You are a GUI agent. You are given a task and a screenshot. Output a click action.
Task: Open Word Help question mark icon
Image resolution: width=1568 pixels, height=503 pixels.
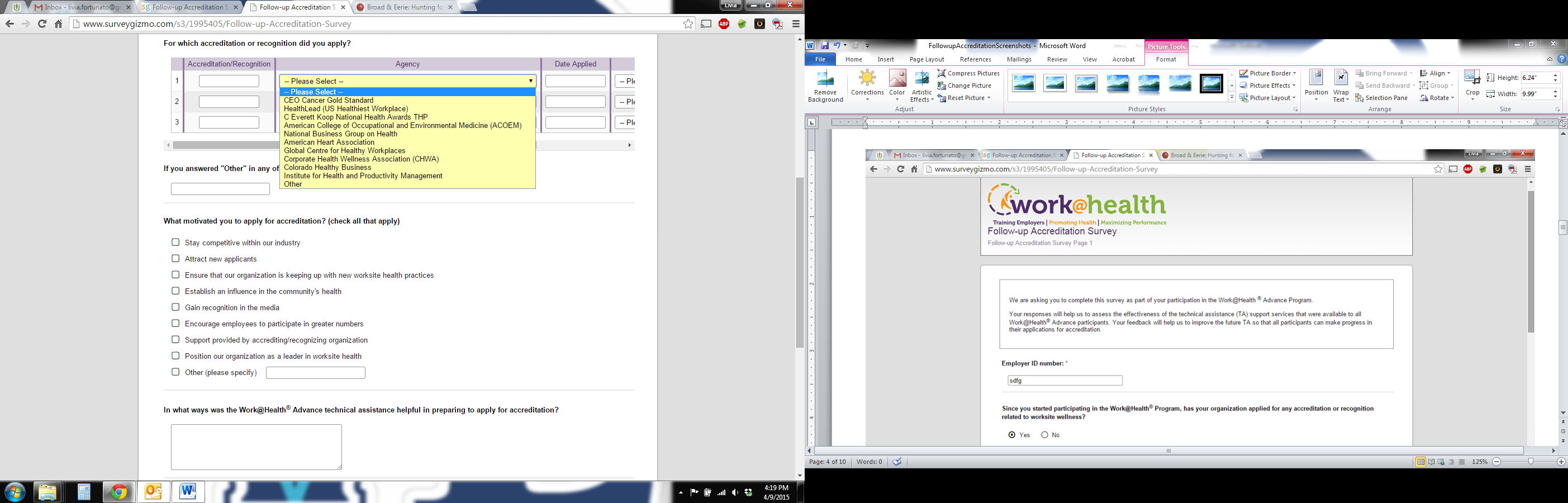pos(1562,59)
